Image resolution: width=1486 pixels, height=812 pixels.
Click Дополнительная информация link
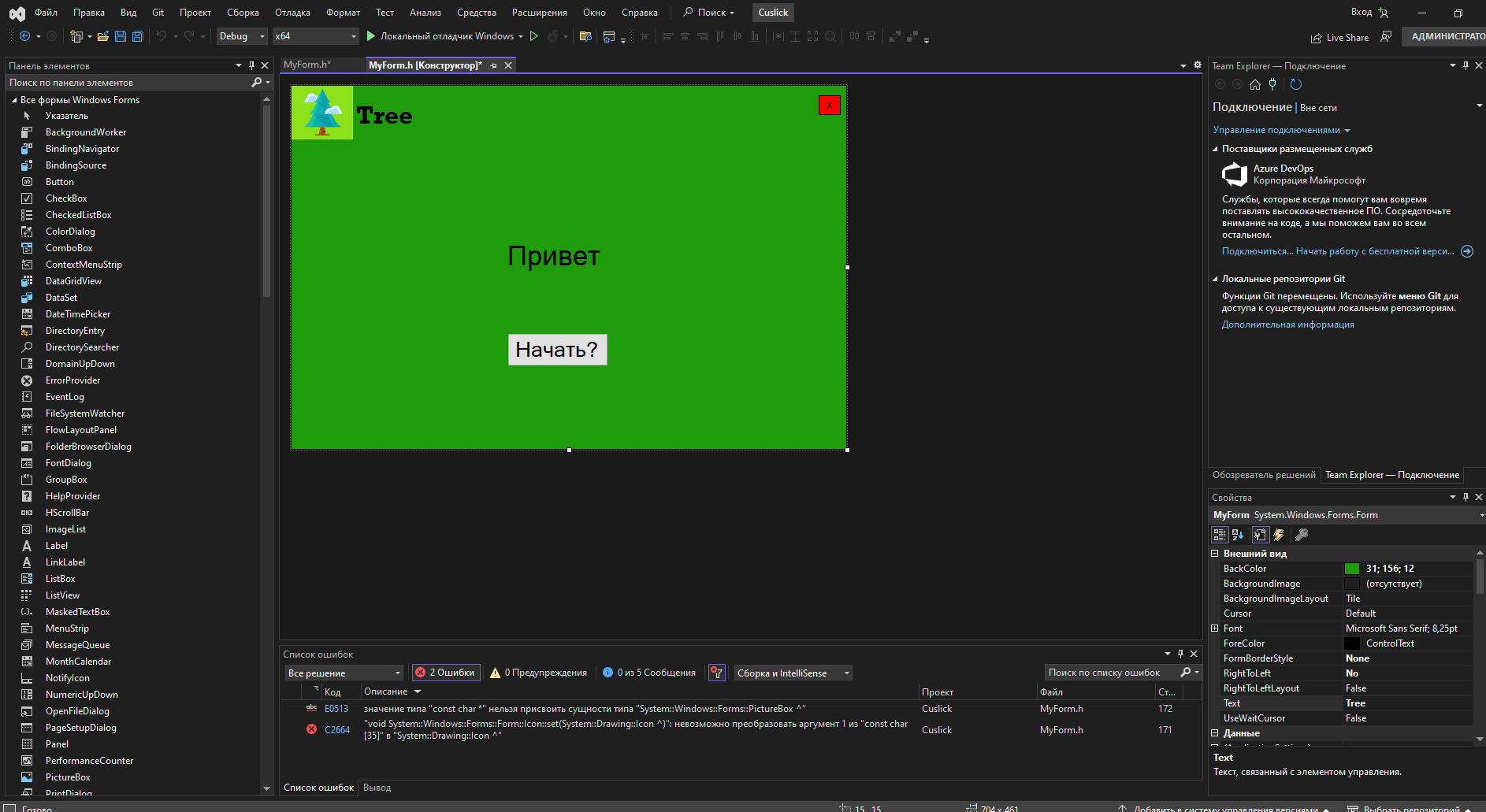point(1288,324)
